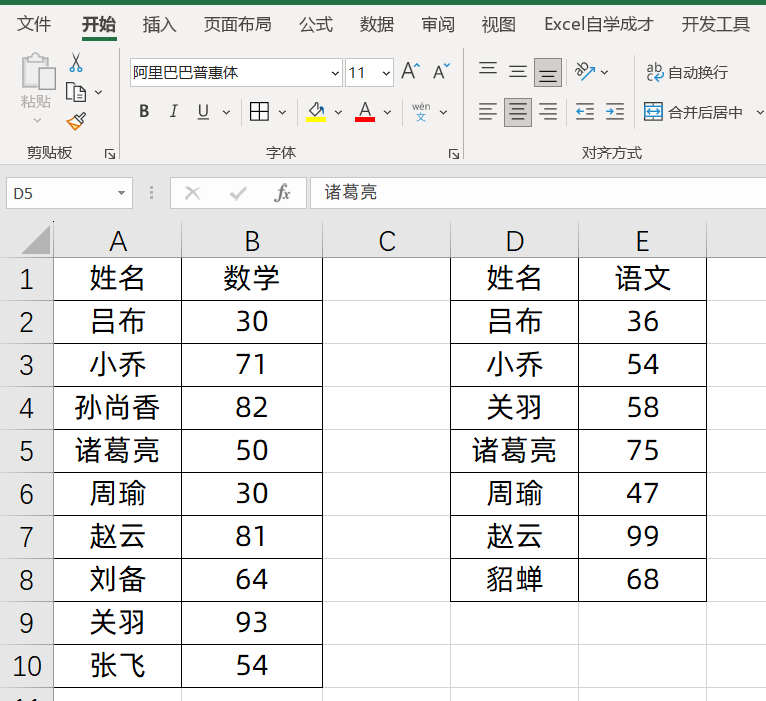
Task: Increase the indent
Action: [615, 112]
